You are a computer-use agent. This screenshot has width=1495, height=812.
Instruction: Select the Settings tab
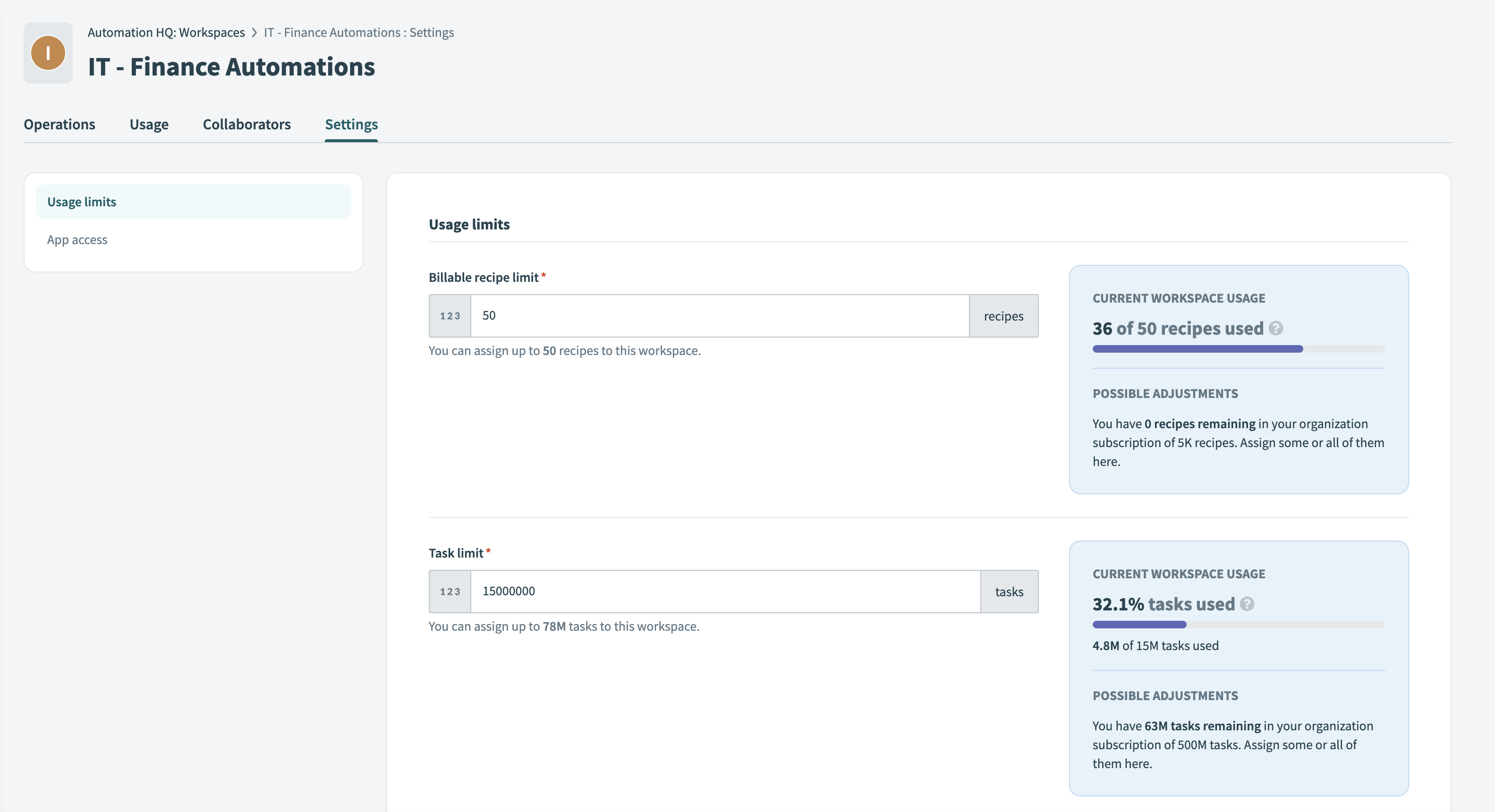[x=351, y=124]
